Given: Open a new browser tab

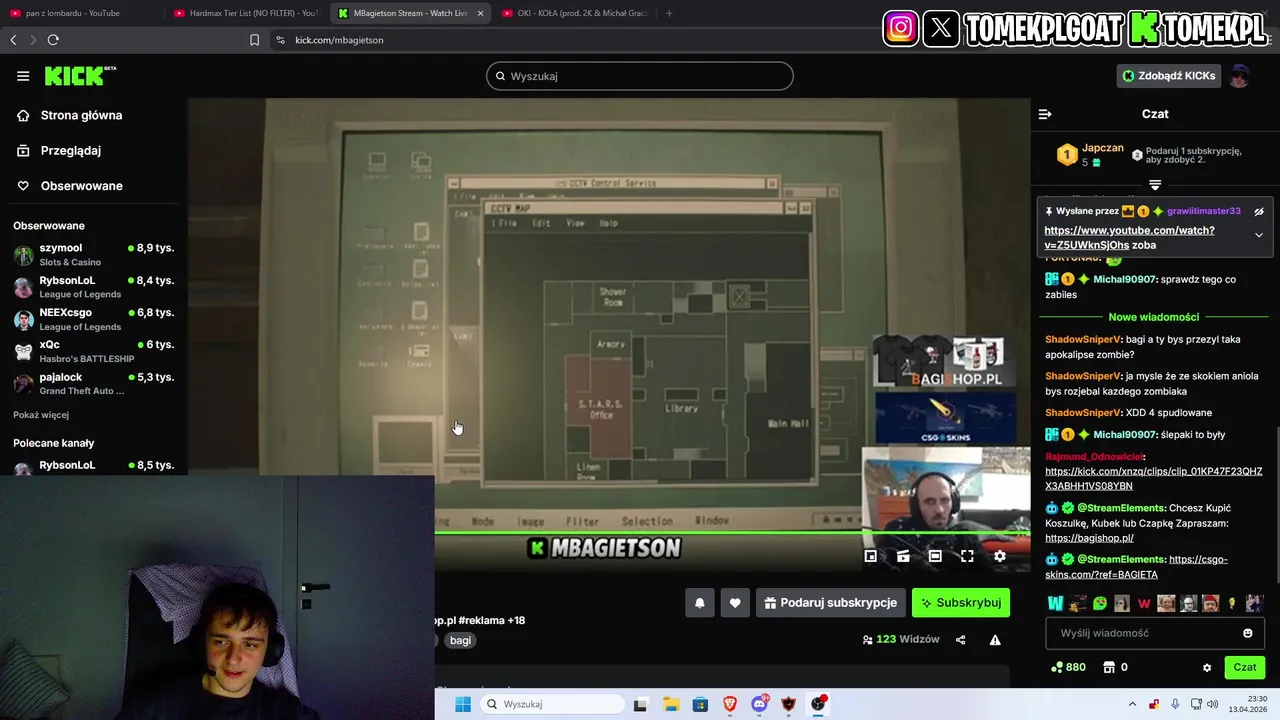Looking at the screenshot, I should pyautogui.click(x=669, y=13).
